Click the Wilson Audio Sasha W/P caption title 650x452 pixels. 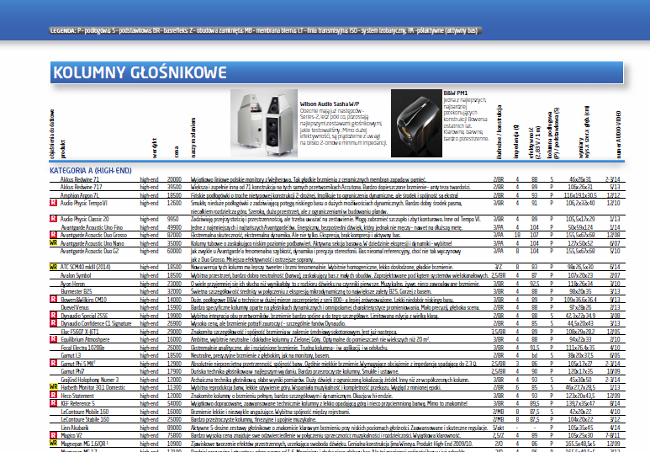click(x=330, y=104)
